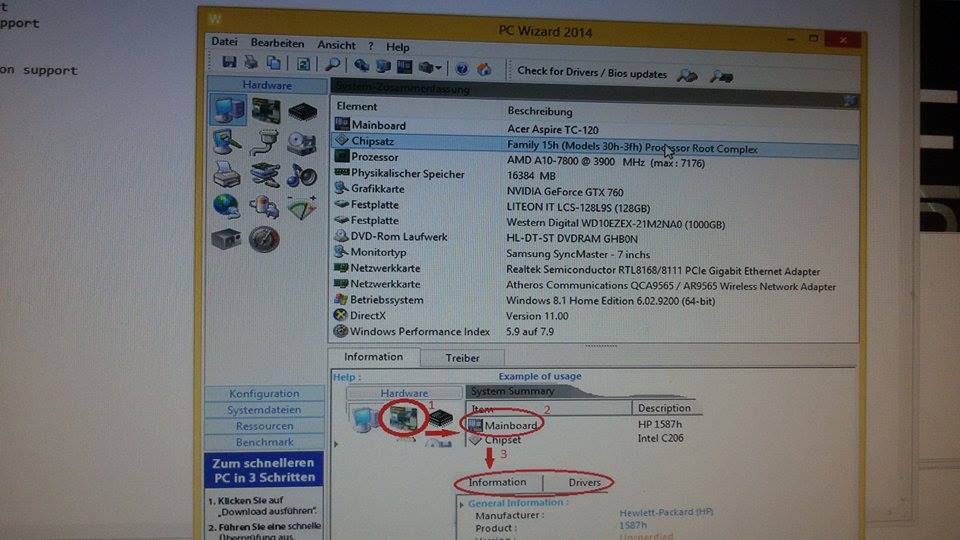The height and width of the screenshot is (540, 960).
Task: Select the Grafikkarte row
Action: click(x=594, y=190)
